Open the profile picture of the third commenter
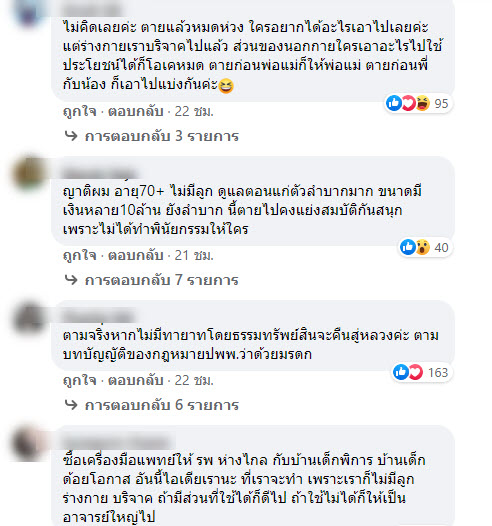Screen dimensions: 492x526 click(x=30, y=317)
